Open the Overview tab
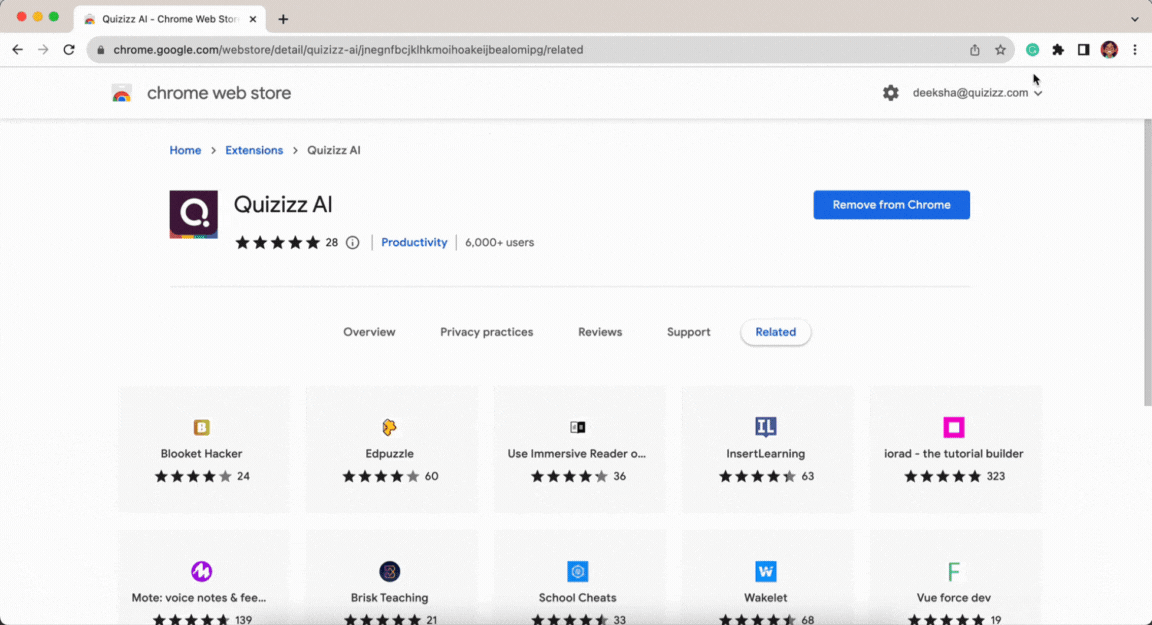The height and width of the screenshot is (625, 1152). (x=369, y=332)
